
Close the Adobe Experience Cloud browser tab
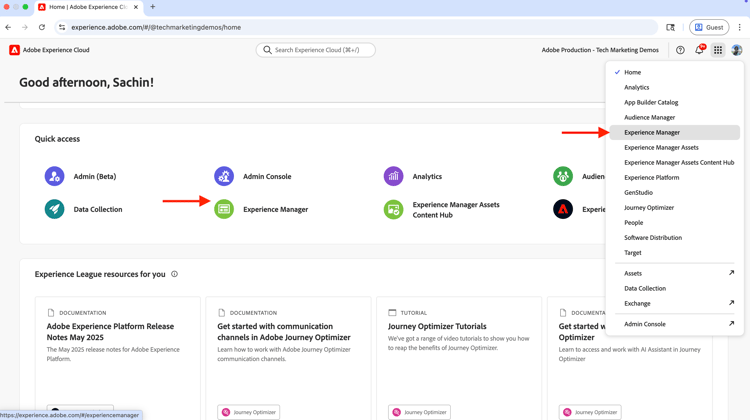click(x=136, y=7)
